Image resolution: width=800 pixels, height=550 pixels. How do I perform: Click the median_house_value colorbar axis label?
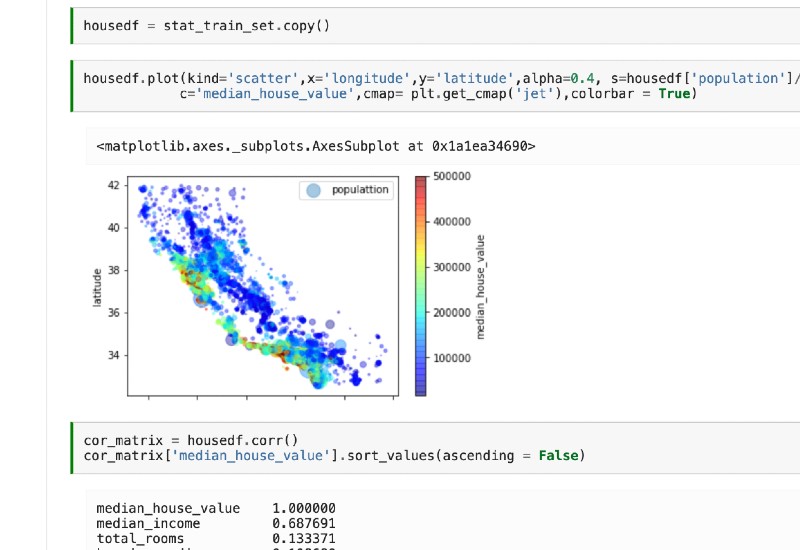[481, 286]
